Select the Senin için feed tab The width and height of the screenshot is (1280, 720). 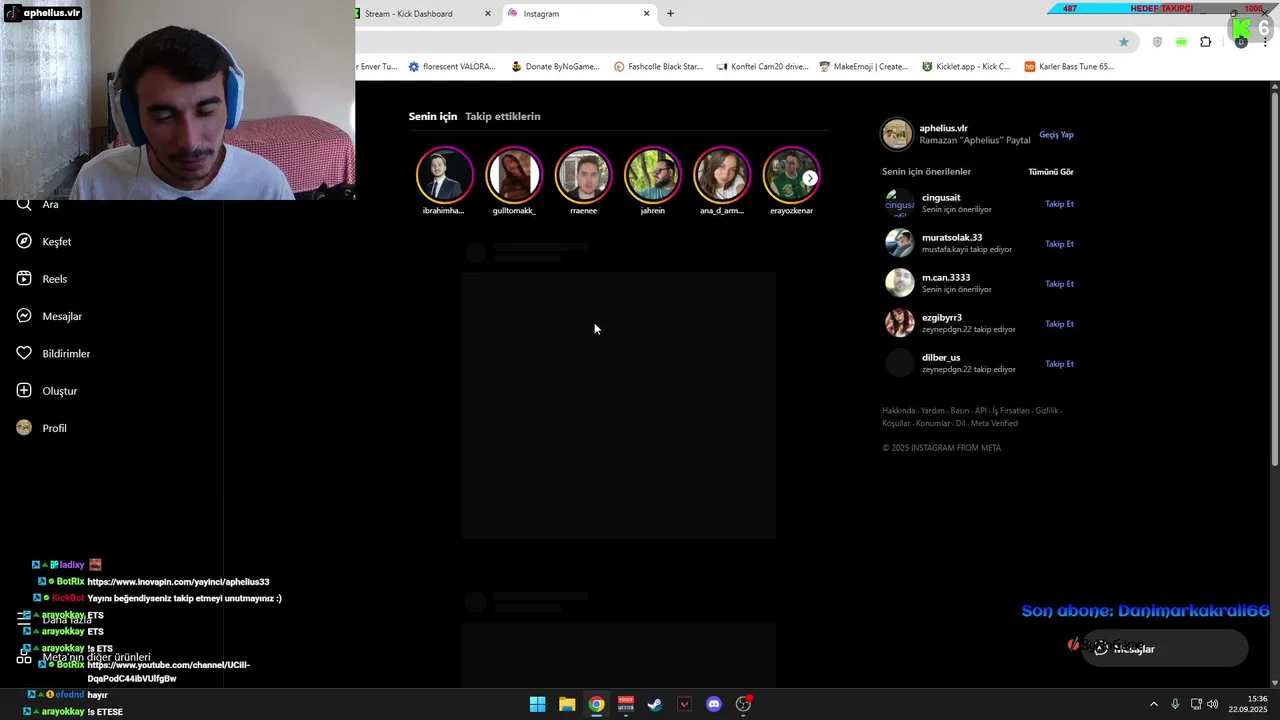coord(433,116)
